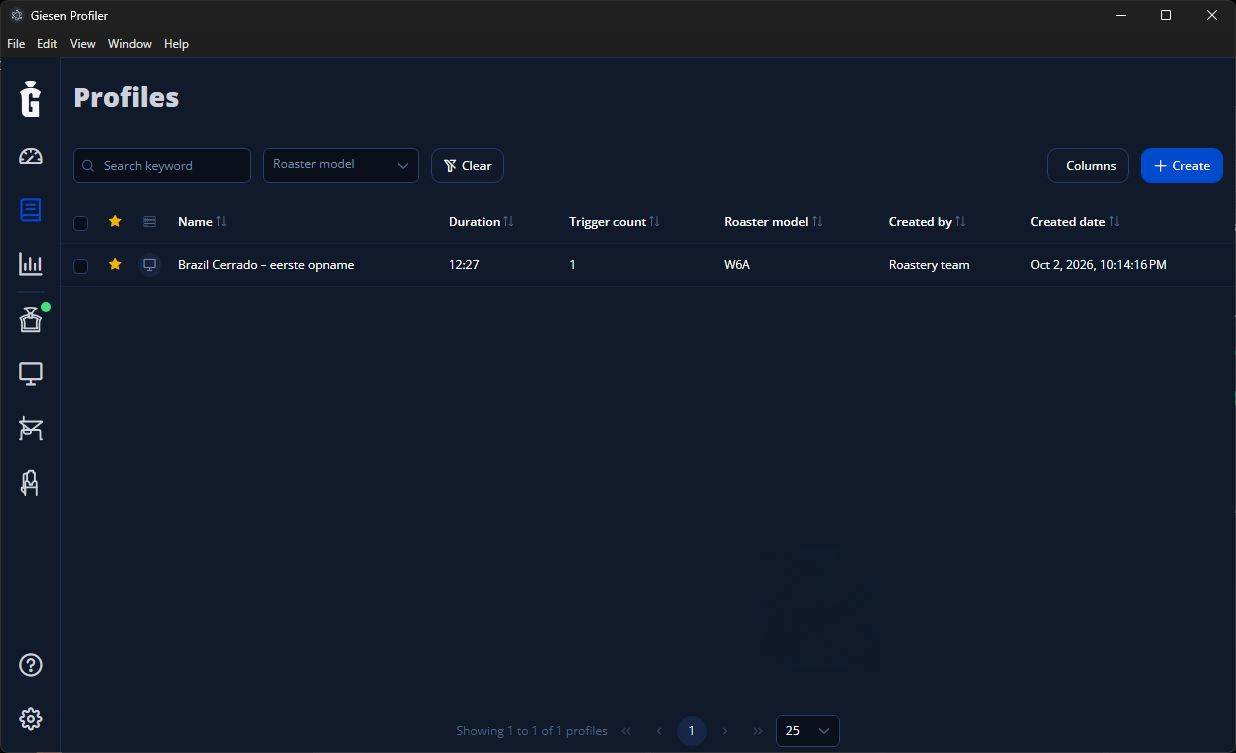Open the profile Brazil Cerrado – eerste opname

tap(266, 265)
